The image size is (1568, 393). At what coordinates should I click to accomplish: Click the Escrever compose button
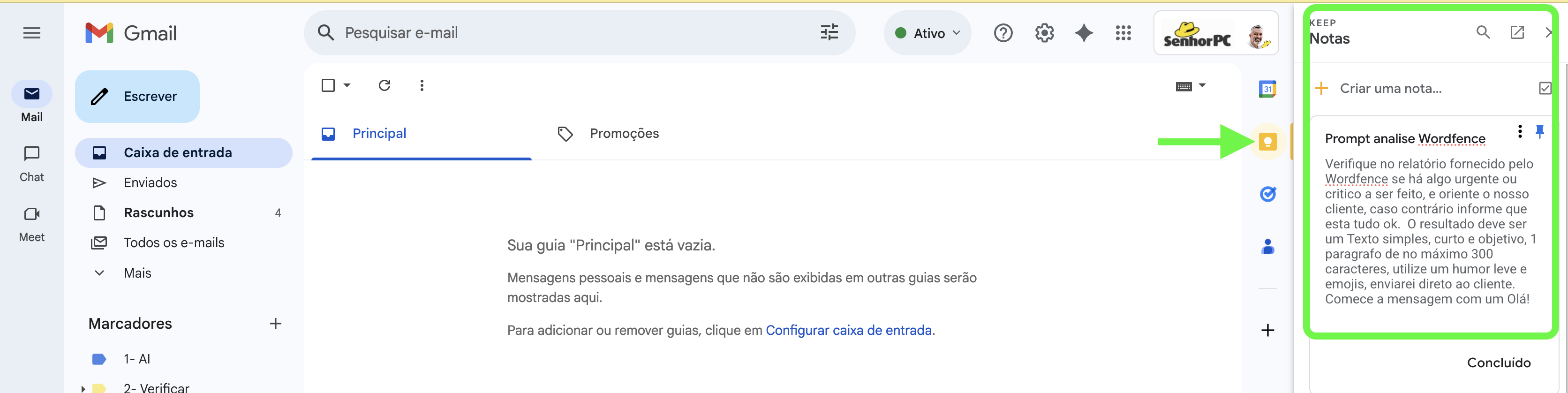pyautogui.click(x=137, y=96)
